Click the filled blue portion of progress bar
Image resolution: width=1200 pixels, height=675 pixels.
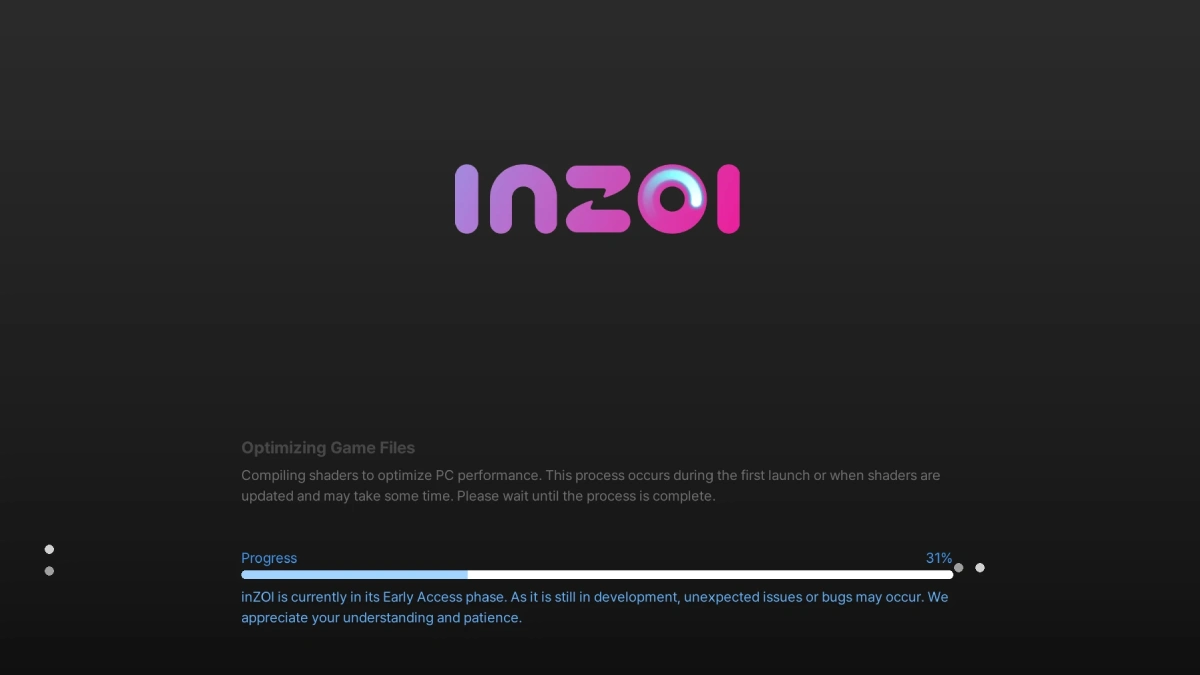354,575
